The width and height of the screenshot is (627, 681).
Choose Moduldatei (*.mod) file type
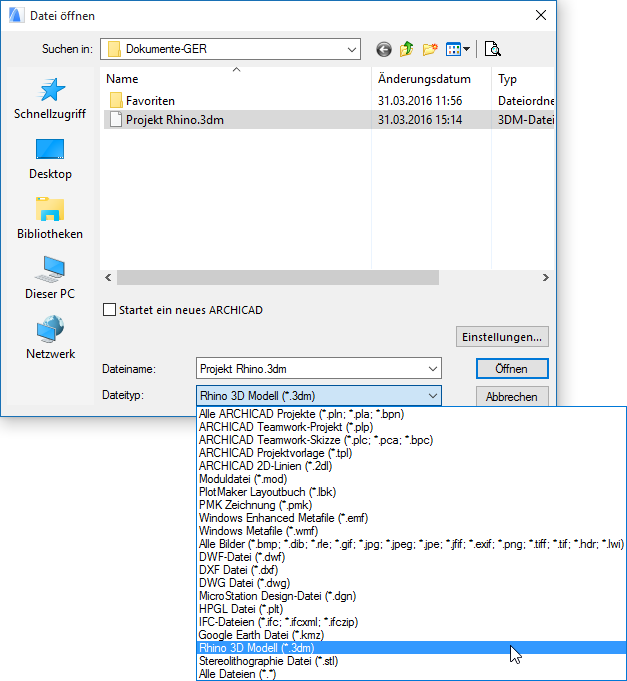click(412, 479)
